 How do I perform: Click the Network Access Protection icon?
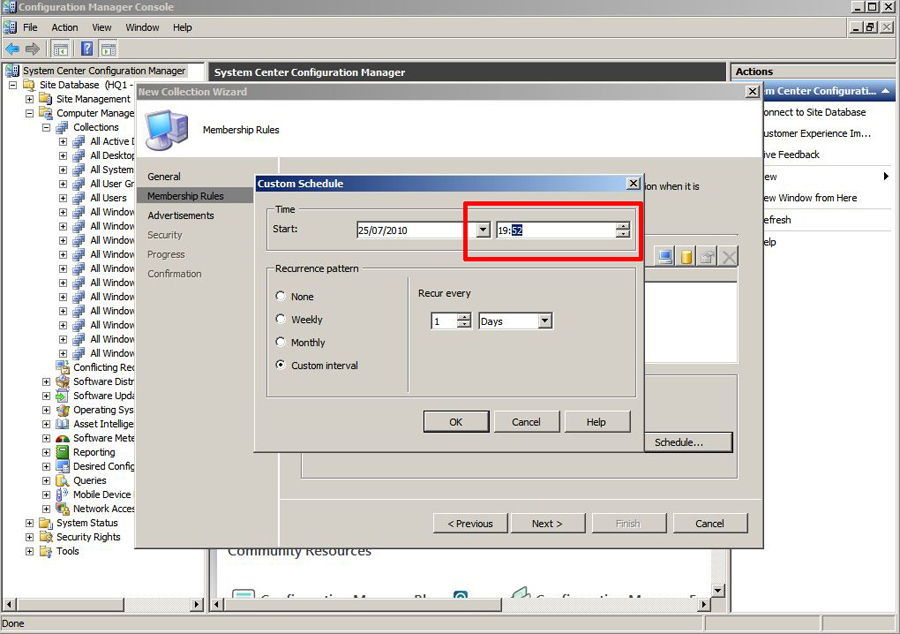tap(63, 509)
